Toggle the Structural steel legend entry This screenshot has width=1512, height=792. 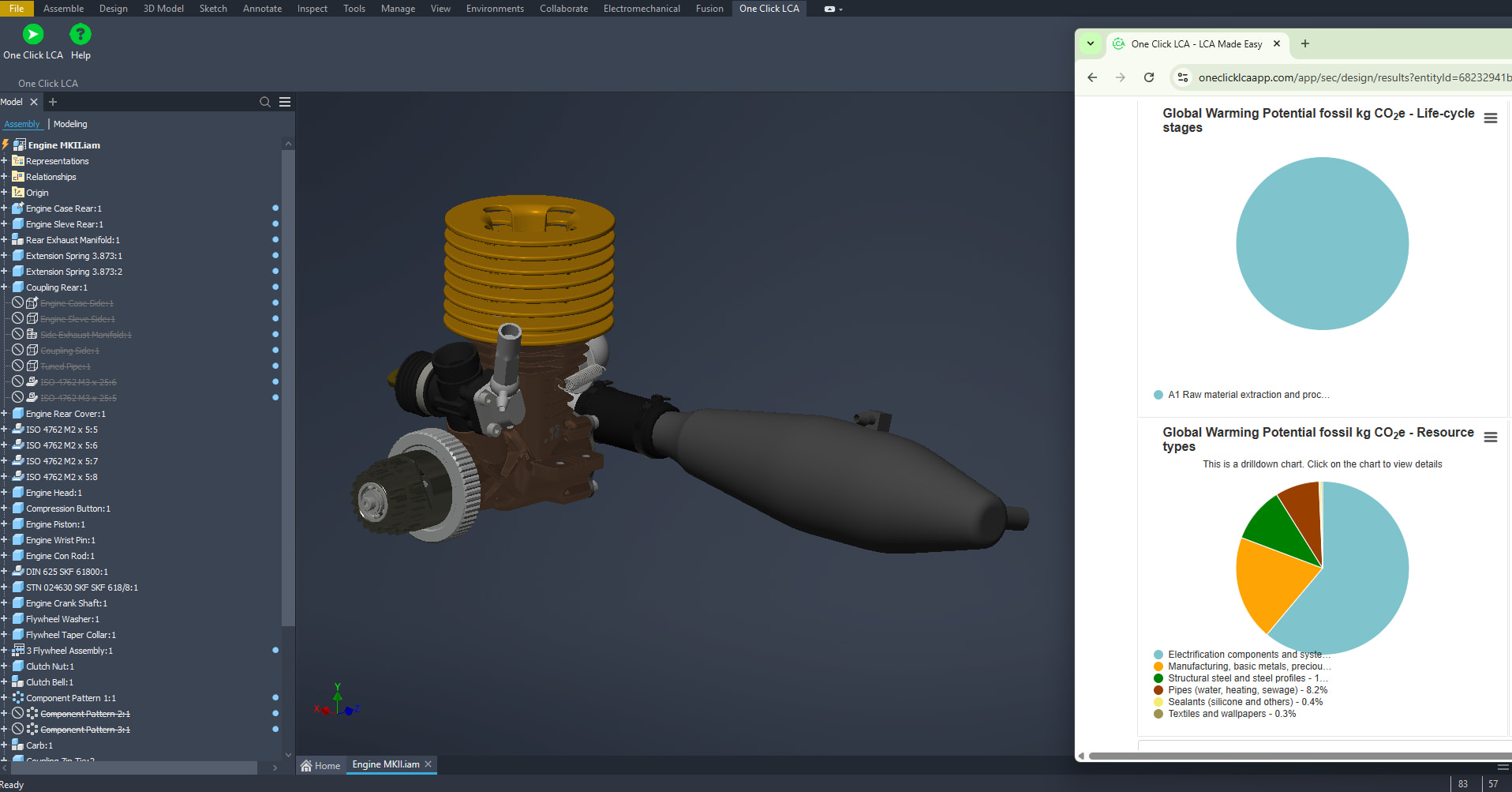(1247, 678)
